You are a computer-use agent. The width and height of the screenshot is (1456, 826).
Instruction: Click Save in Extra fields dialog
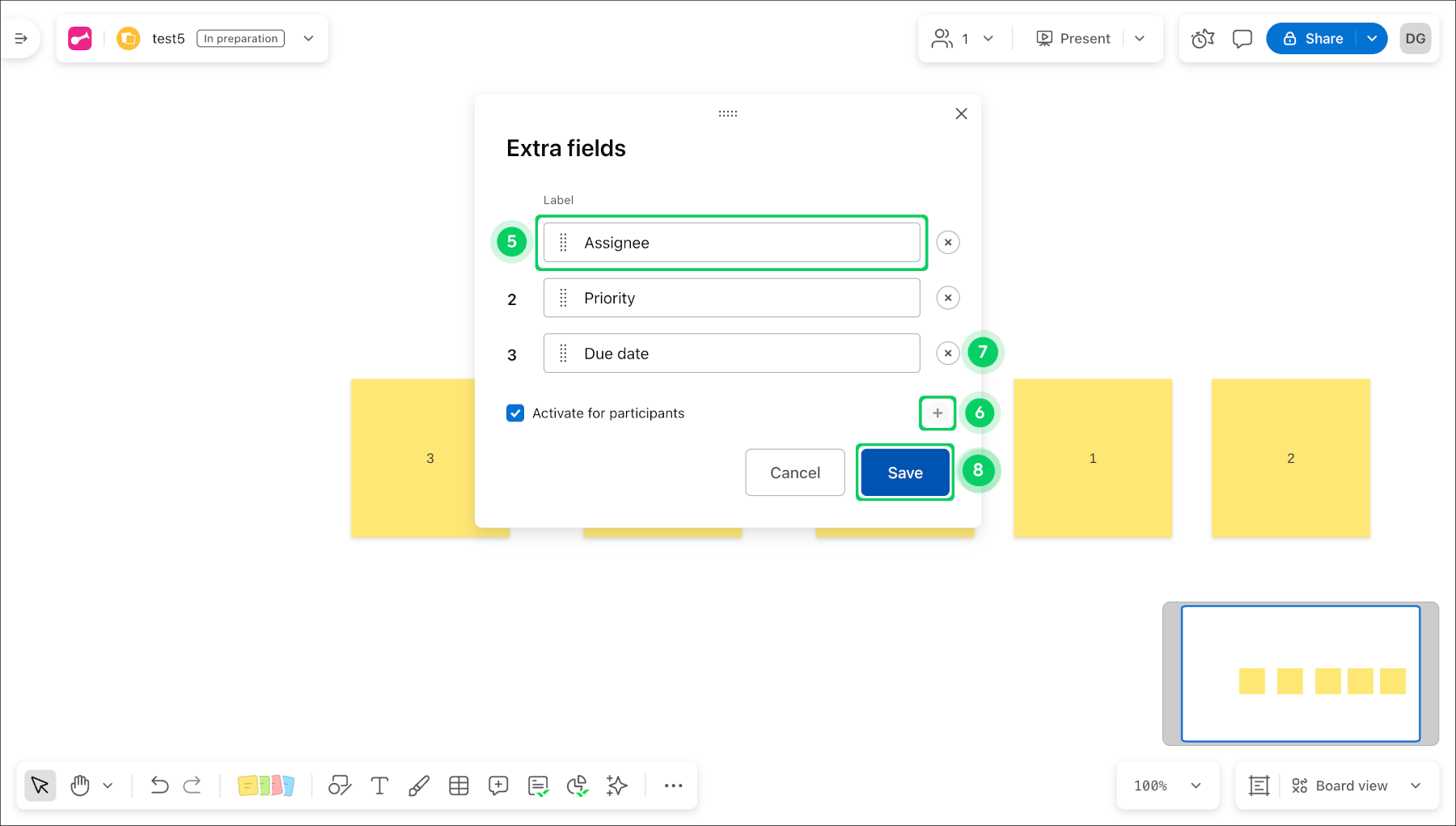pos(904,472)
